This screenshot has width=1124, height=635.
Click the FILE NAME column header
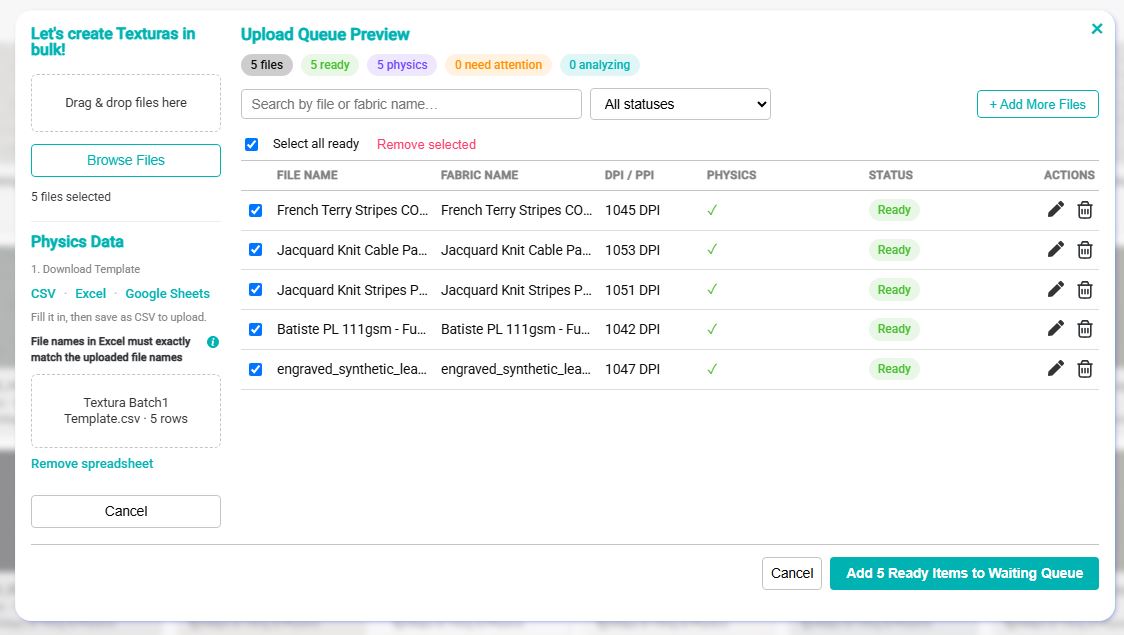307,175
